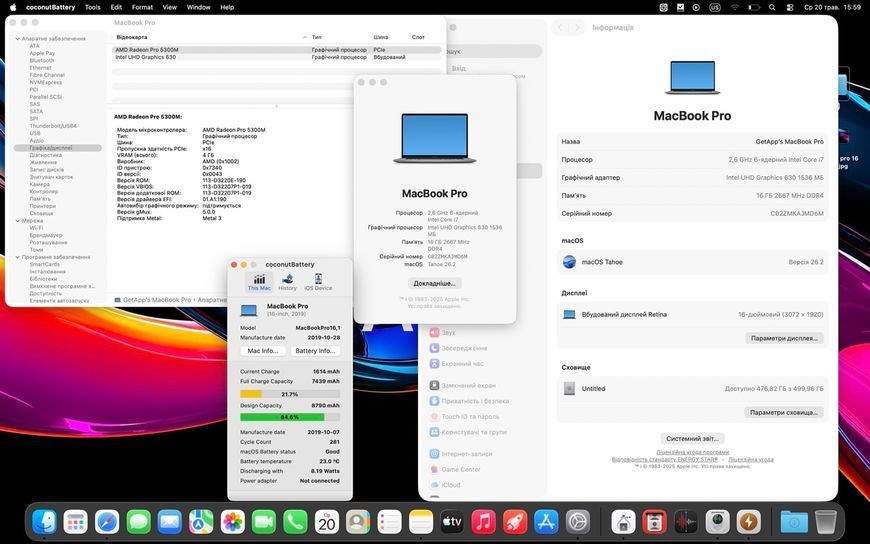Select Приватність і безпека in settings sidebar
The image size is (870, 544).
pyautogui.click(x=469, y=401)
